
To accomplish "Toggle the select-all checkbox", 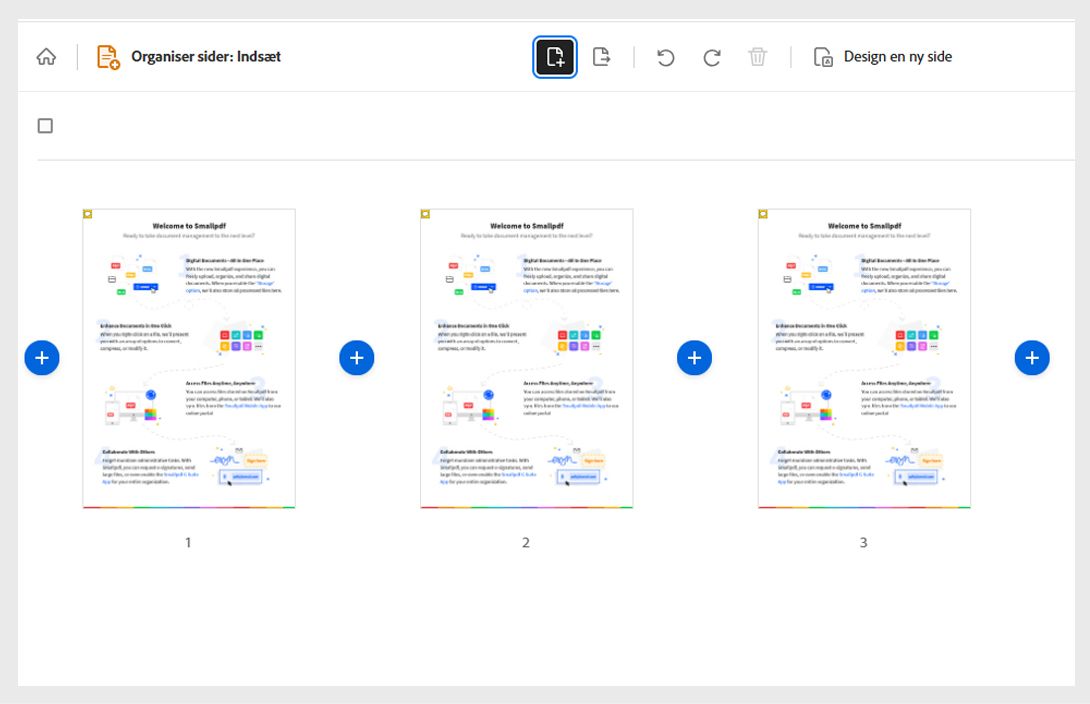I will (x=45, y=124).
